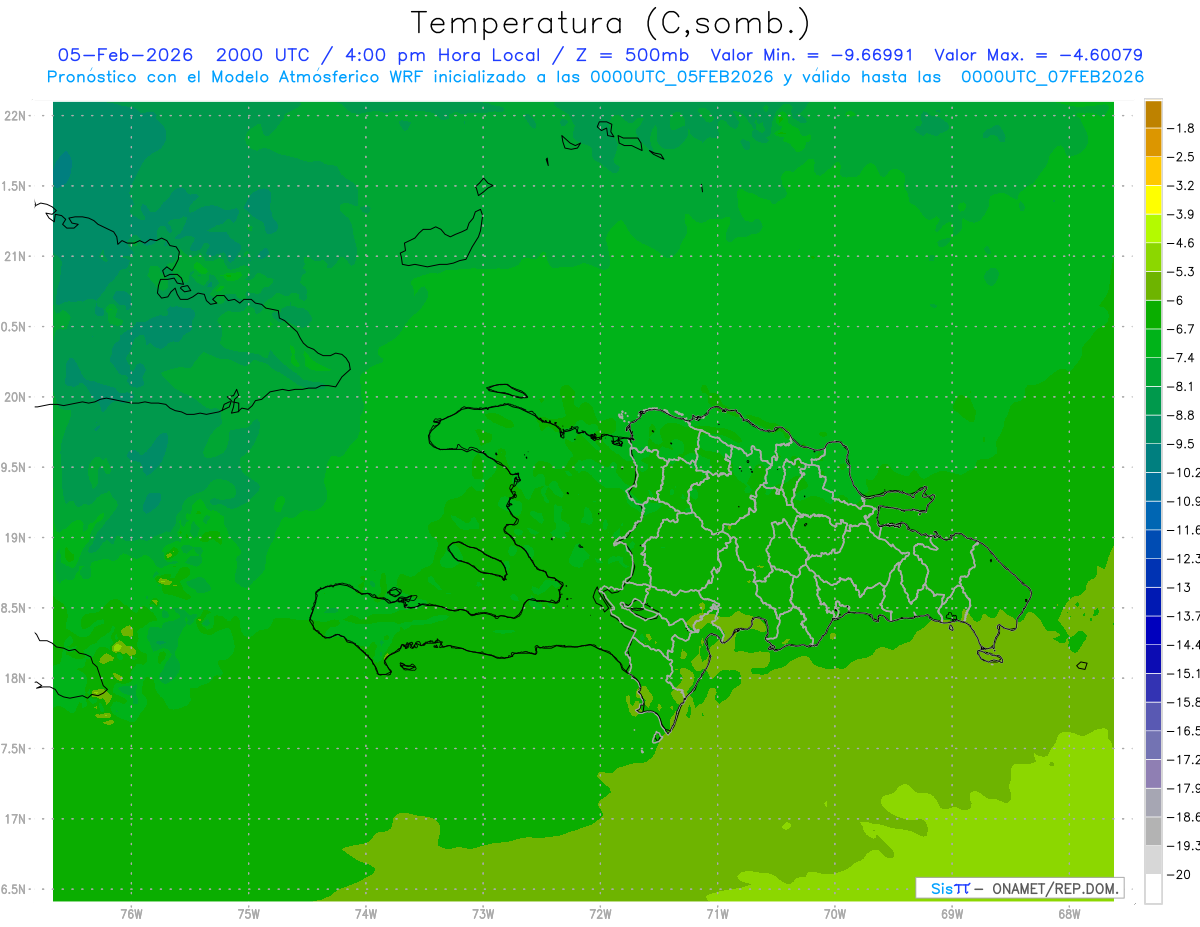The height and width of the screenshot is (927, 1200).
Task: Click the '2000 UTC' time label
Action: 263,55
